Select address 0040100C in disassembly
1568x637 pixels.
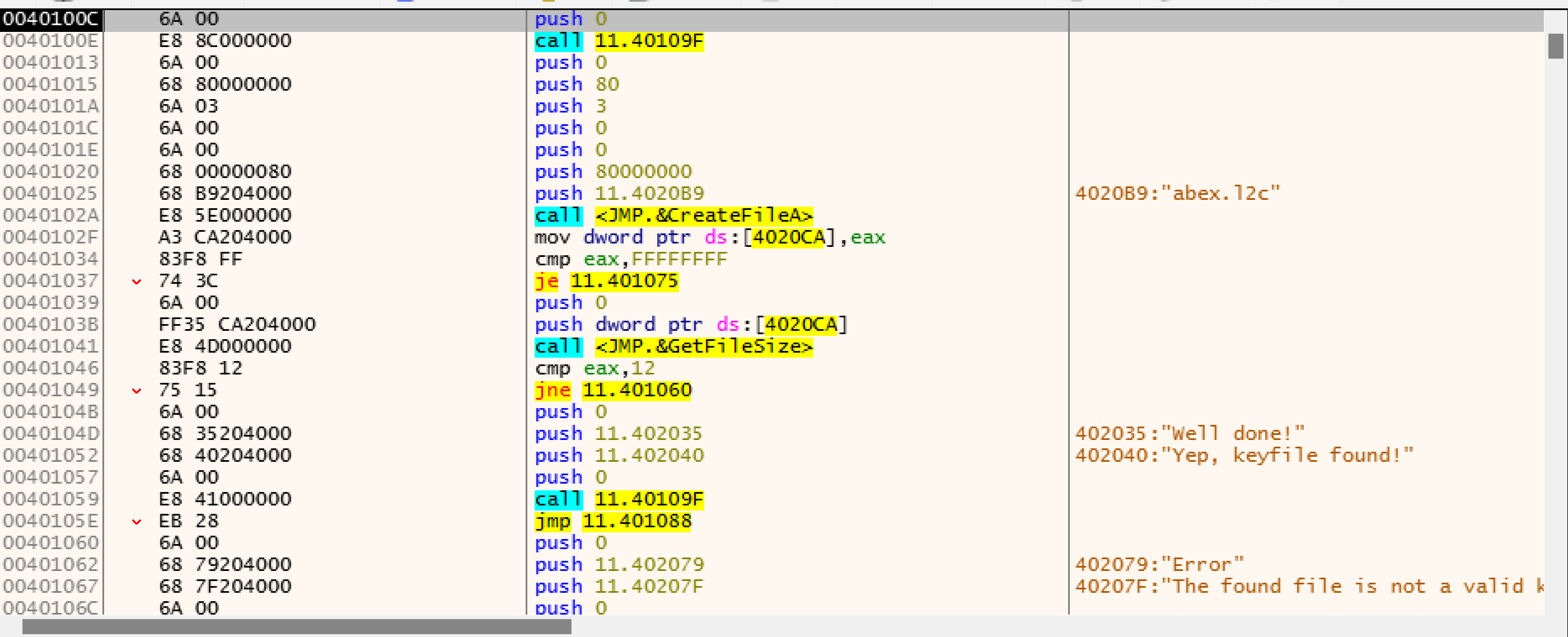[50, 19]
